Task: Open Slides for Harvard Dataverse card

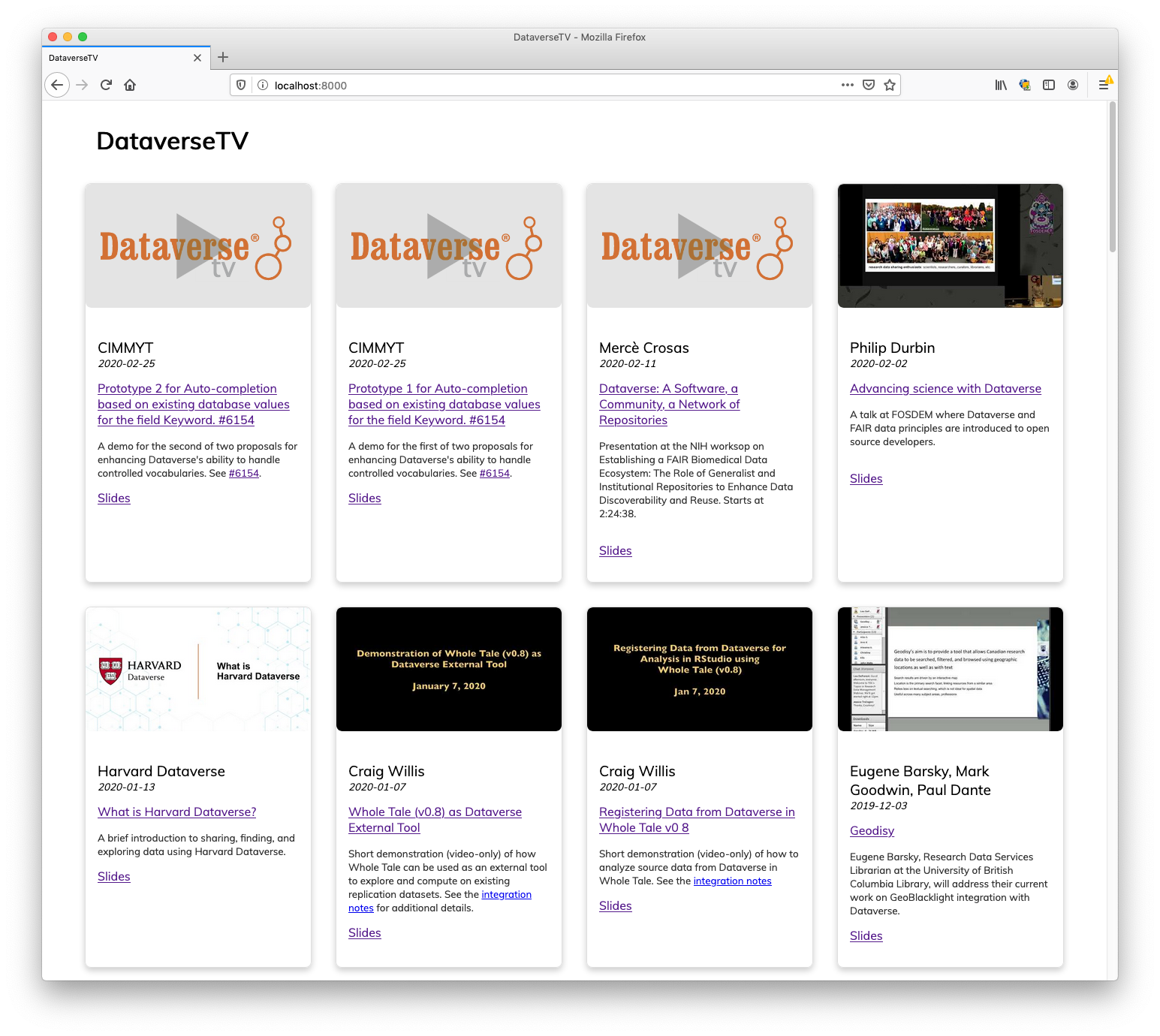Action: (114, 876)
